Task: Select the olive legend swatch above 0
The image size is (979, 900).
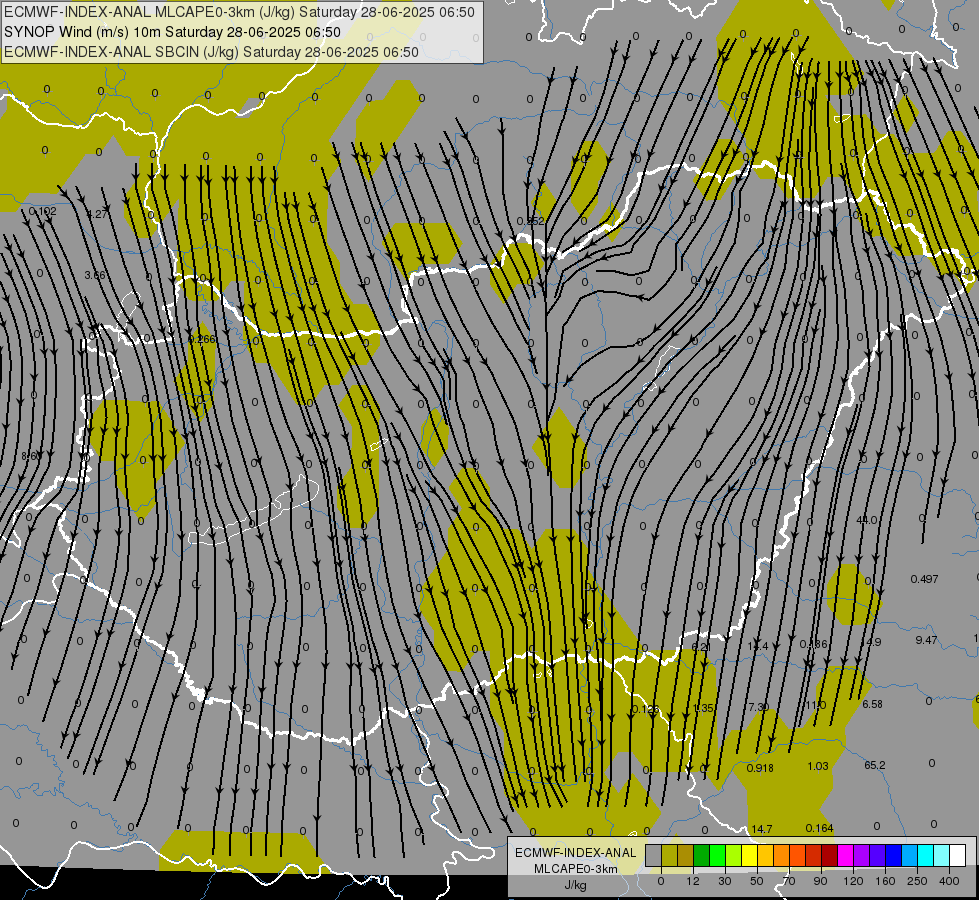Action: (x=669, y=855)
